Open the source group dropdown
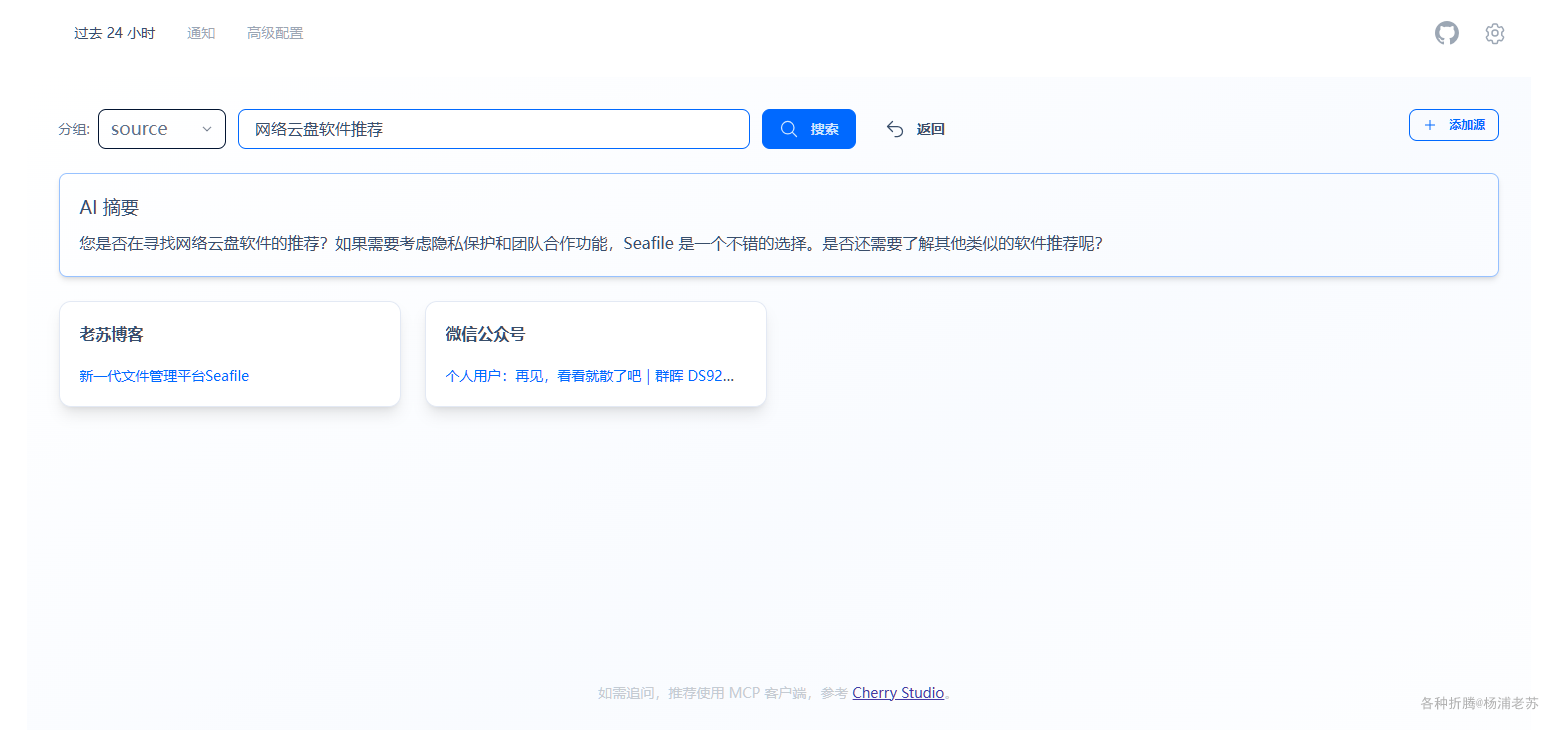 (x=162, y=129)
